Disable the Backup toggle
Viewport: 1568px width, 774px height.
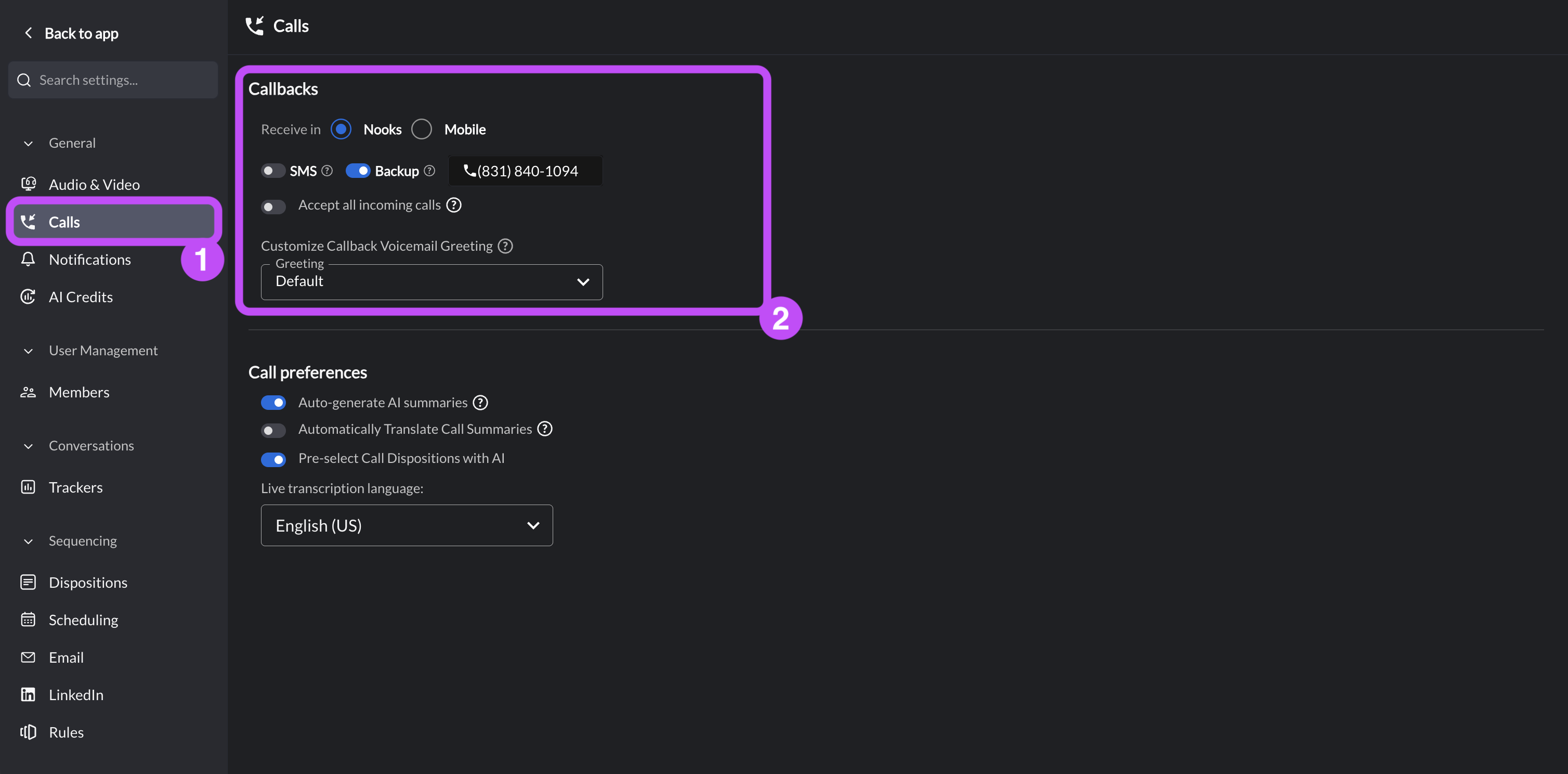pyautogui.click(x=358, y=171)
